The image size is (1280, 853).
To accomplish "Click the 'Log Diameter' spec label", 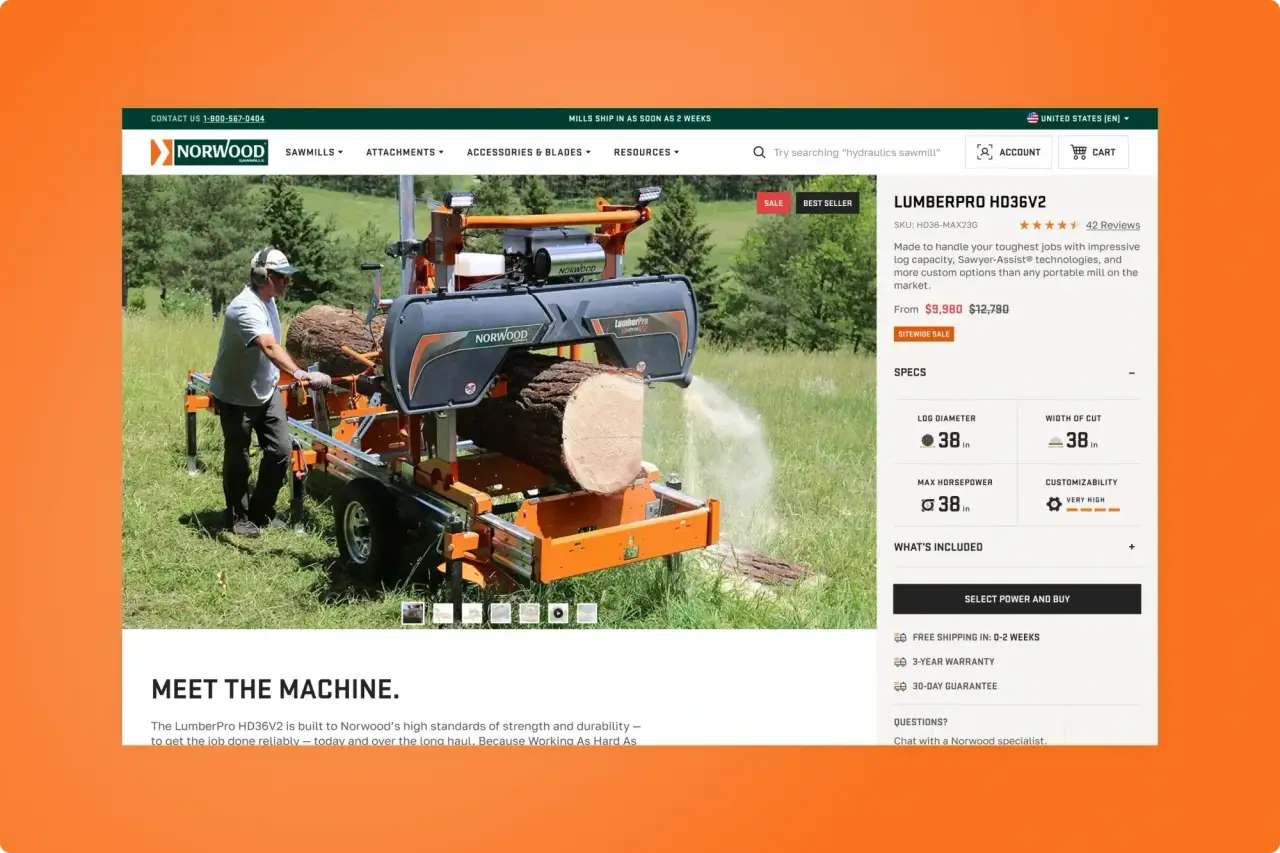I will click(947, 418).
